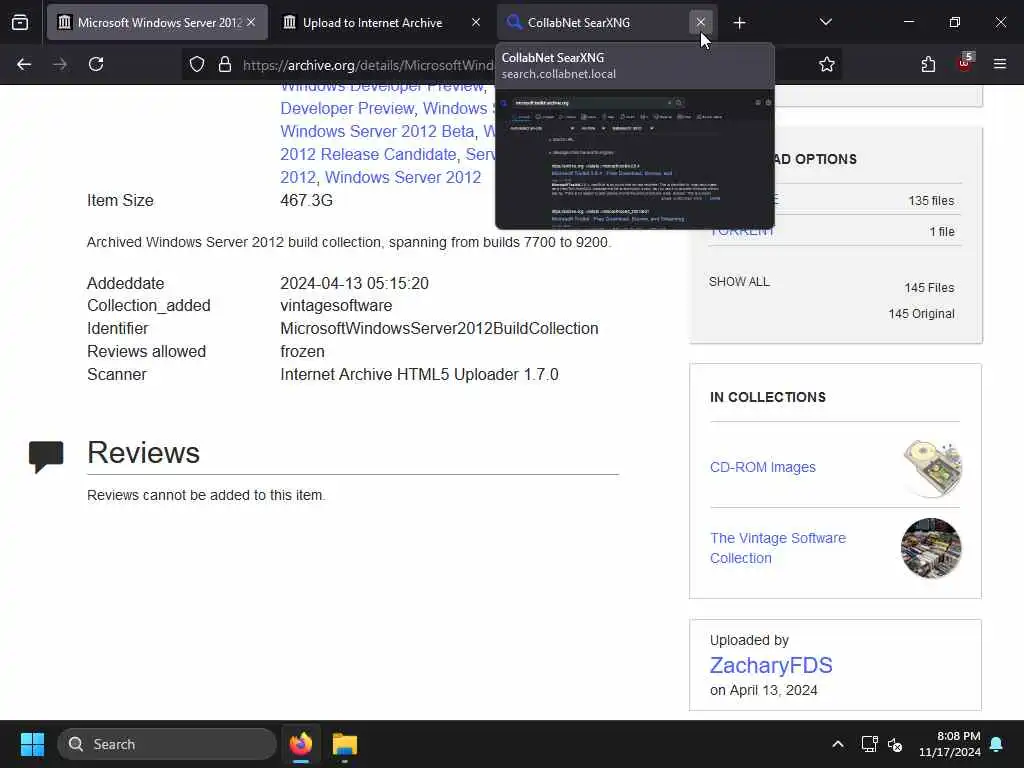1024x768 pixels.
Task: Reload the current page
Action: [96, 64]
